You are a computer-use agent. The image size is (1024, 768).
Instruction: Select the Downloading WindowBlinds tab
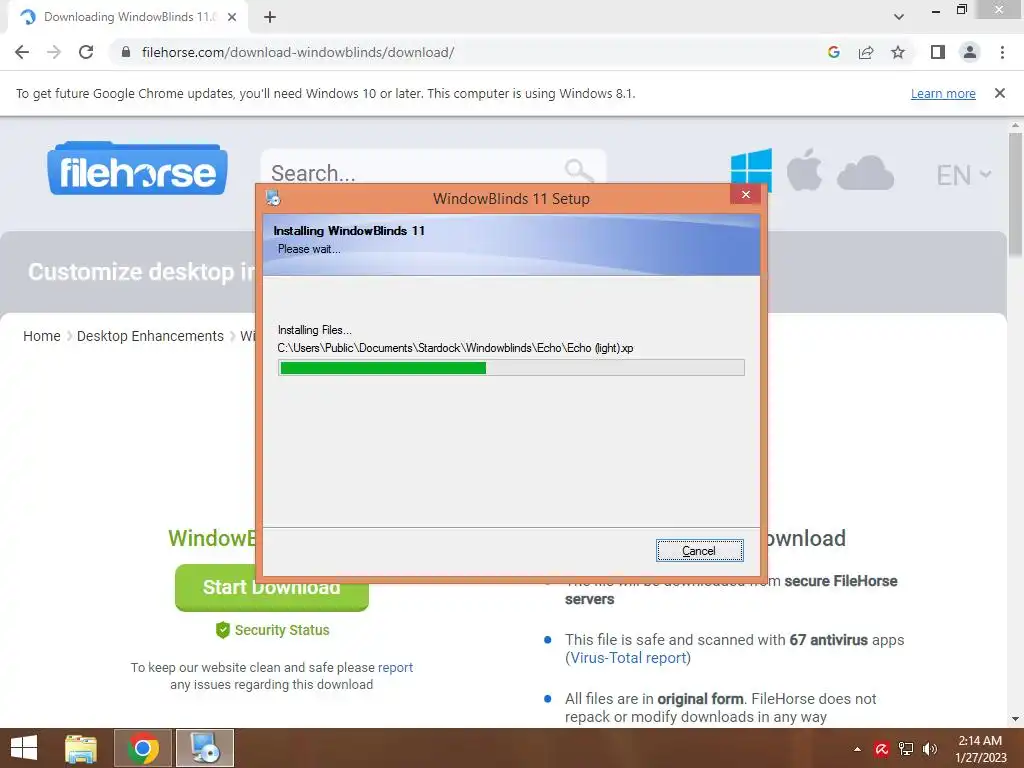click(128, 17)
